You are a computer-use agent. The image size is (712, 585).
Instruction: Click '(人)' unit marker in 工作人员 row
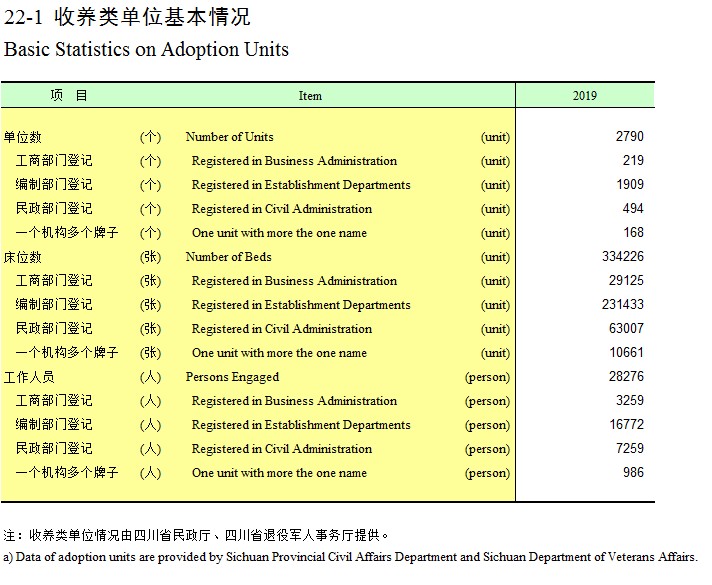150,377
